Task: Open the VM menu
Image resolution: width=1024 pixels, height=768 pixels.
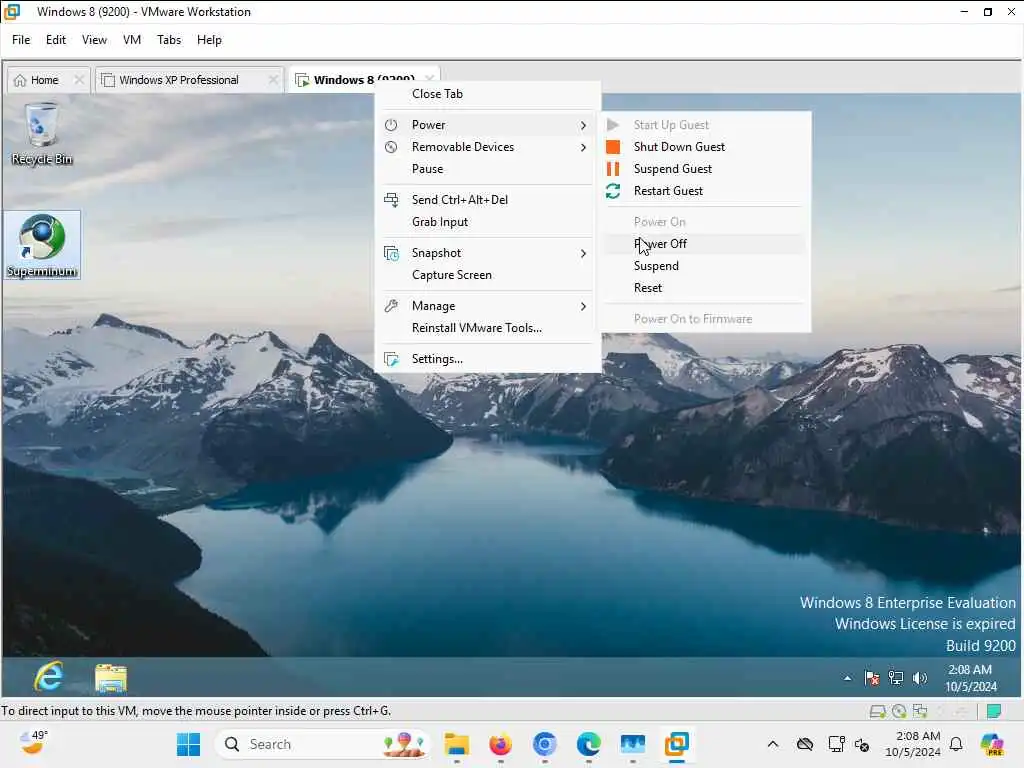Action: point(132,40)
